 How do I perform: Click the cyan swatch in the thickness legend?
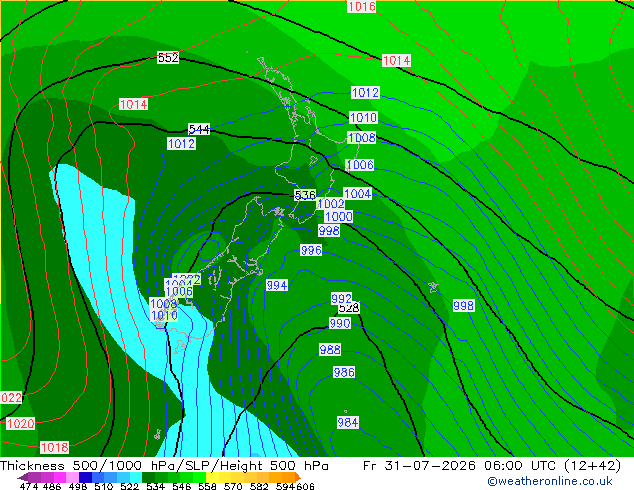coord(136,477)
